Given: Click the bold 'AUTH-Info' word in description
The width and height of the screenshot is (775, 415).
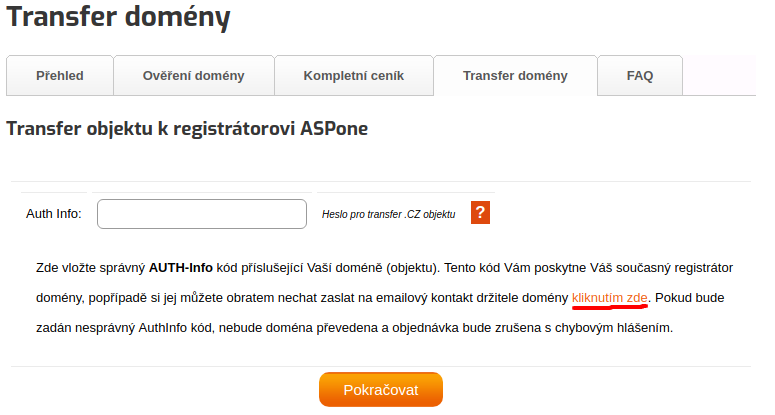Looking at the screenshot, I should pos(179,268).
